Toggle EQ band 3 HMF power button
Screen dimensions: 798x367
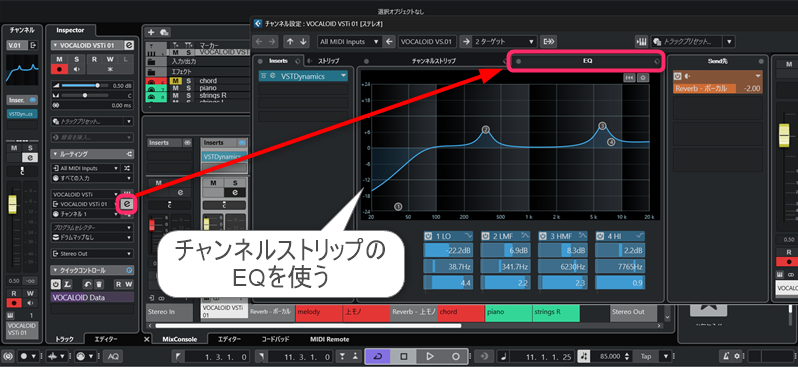click(x=544, y=236)
